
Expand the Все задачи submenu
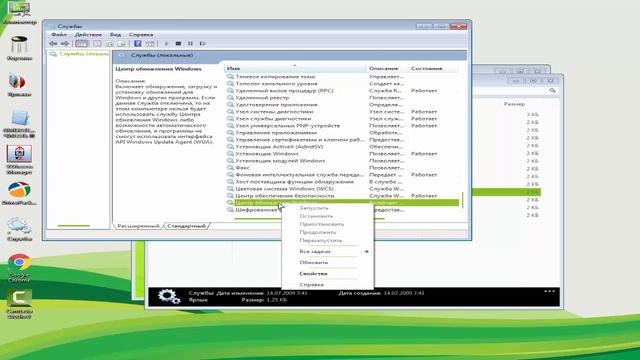(x=327, y=251)
